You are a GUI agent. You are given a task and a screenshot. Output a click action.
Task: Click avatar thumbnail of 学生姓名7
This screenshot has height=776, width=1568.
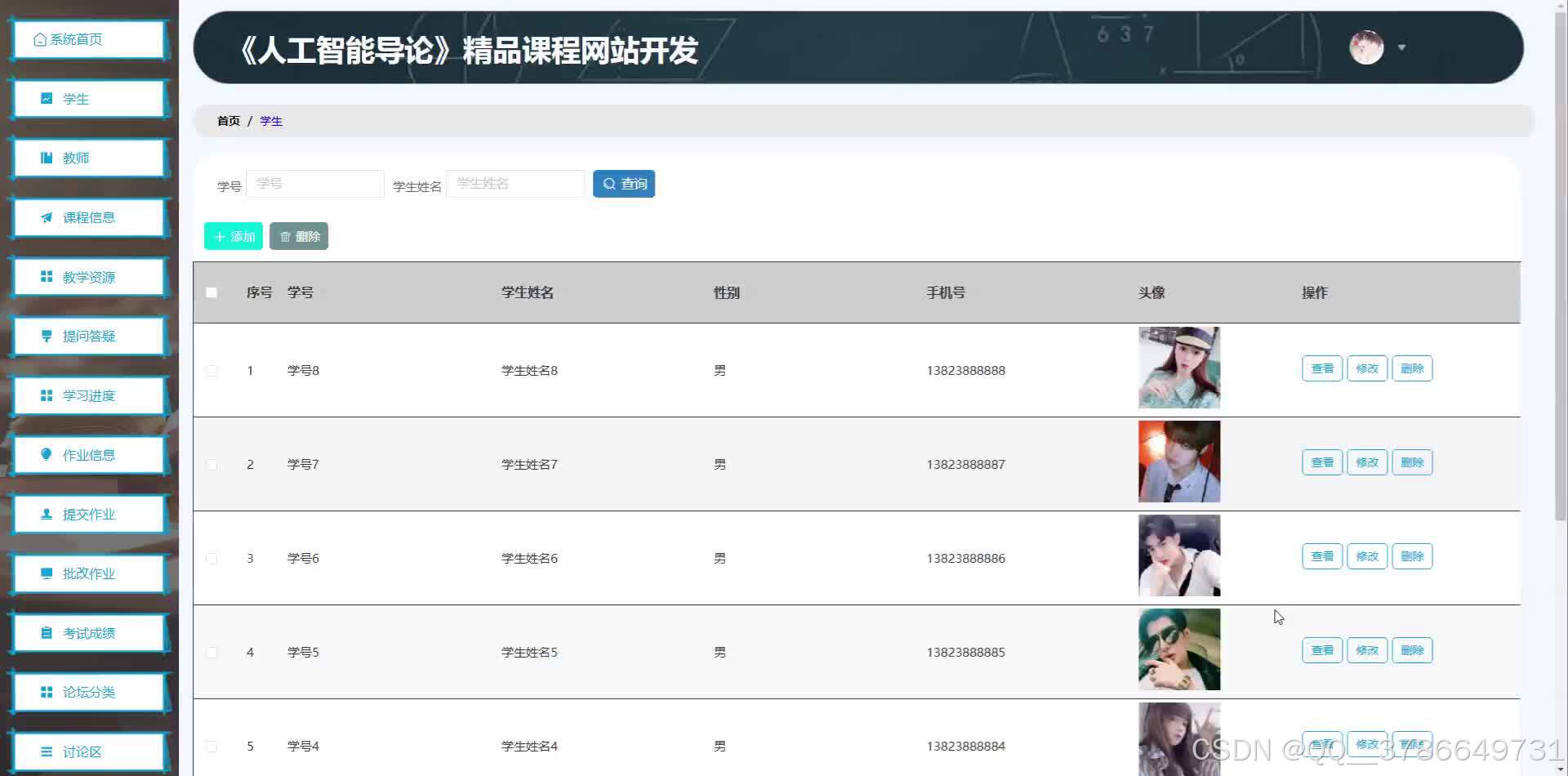click(1179, 462)
